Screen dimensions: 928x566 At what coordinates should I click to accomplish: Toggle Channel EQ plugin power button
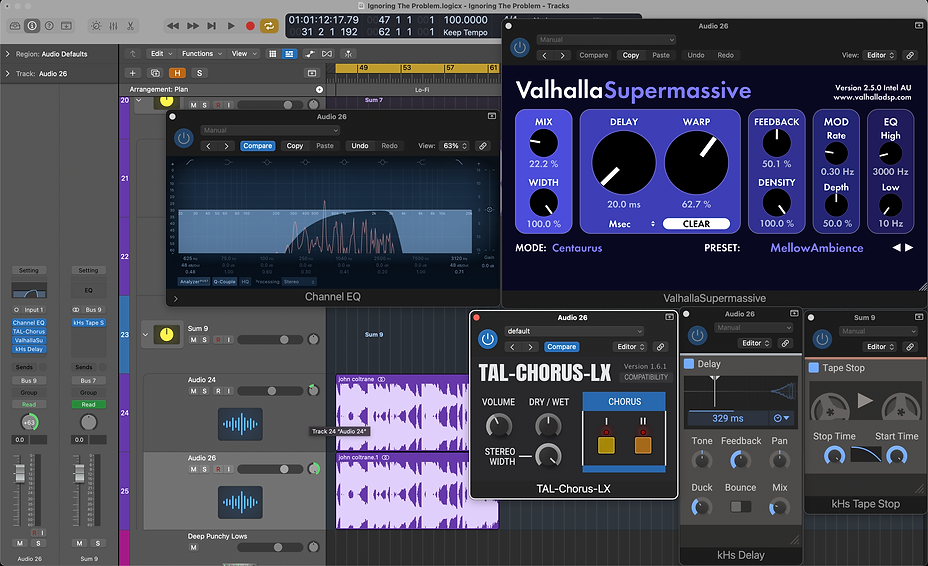click(x=183, y=138)
